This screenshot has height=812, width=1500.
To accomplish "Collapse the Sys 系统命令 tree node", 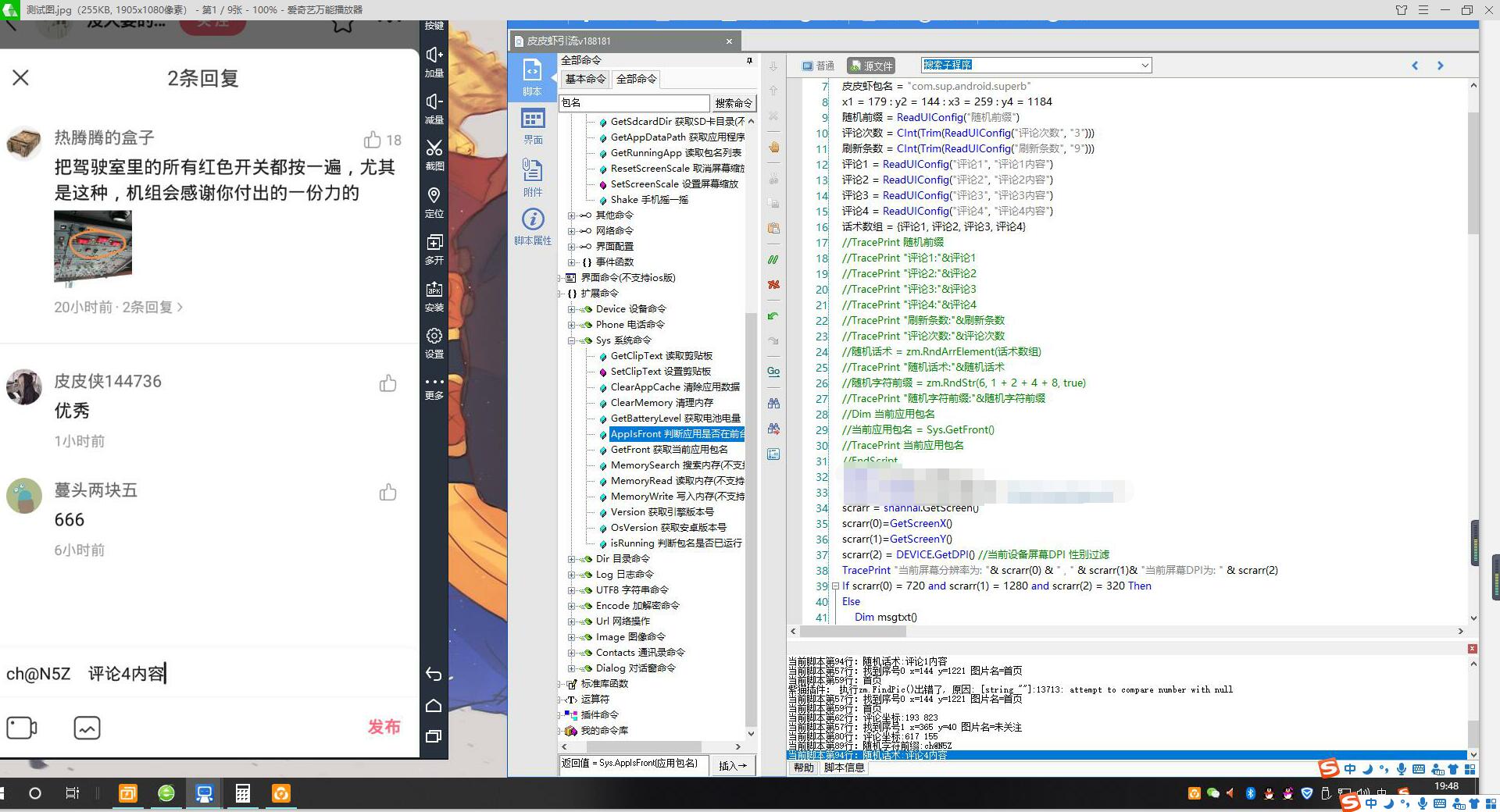I will (x=572, y=340).
